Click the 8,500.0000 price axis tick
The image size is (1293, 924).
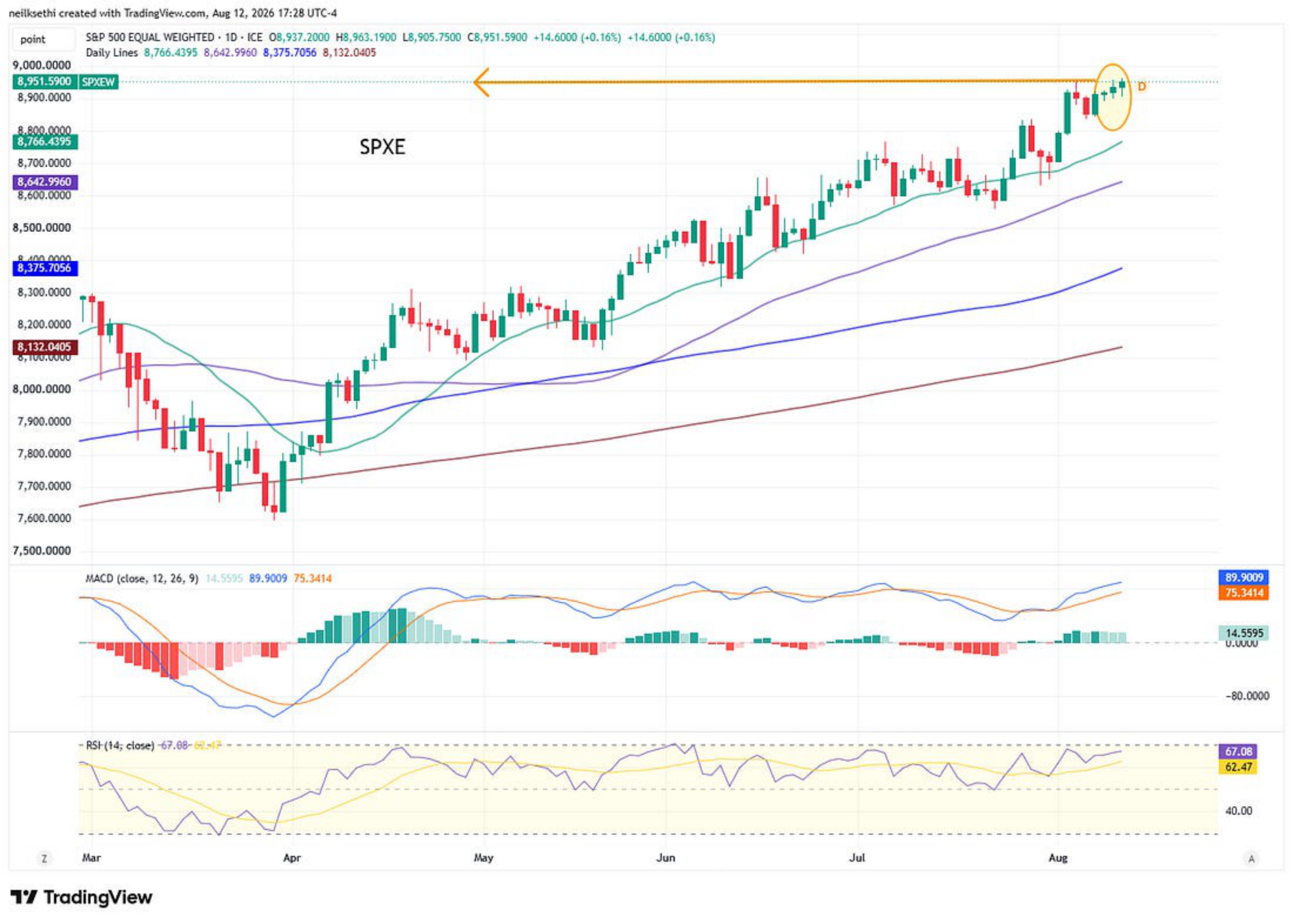pos(42,228)
